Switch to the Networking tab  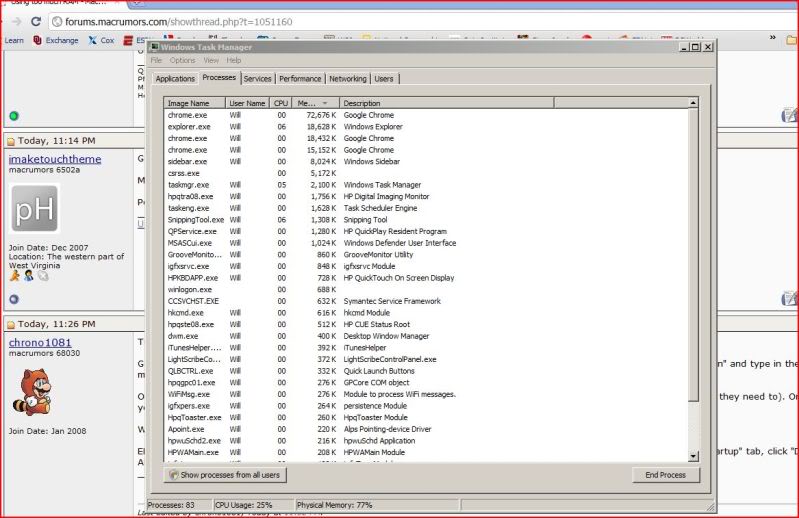348,78
